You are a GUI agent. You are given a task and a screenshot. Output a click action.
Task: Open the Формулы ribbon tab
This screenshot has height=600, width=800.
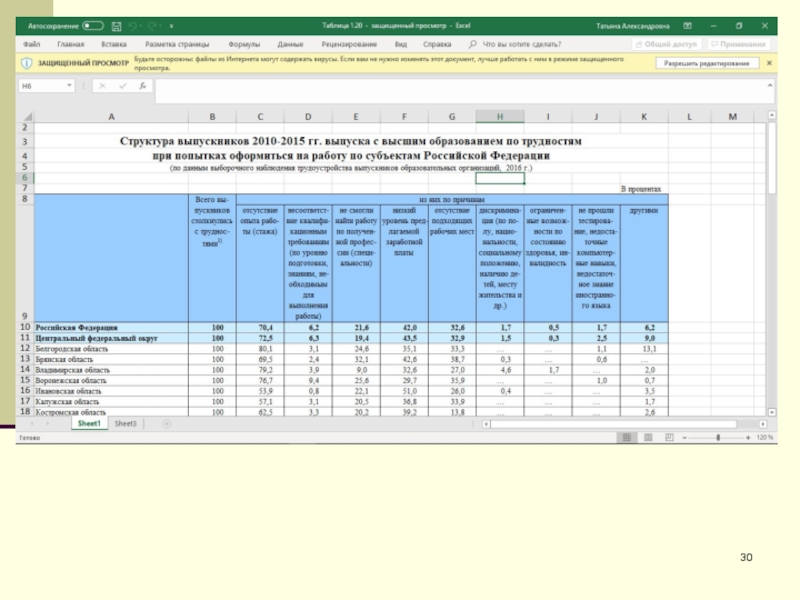click(x=244, y=44)
